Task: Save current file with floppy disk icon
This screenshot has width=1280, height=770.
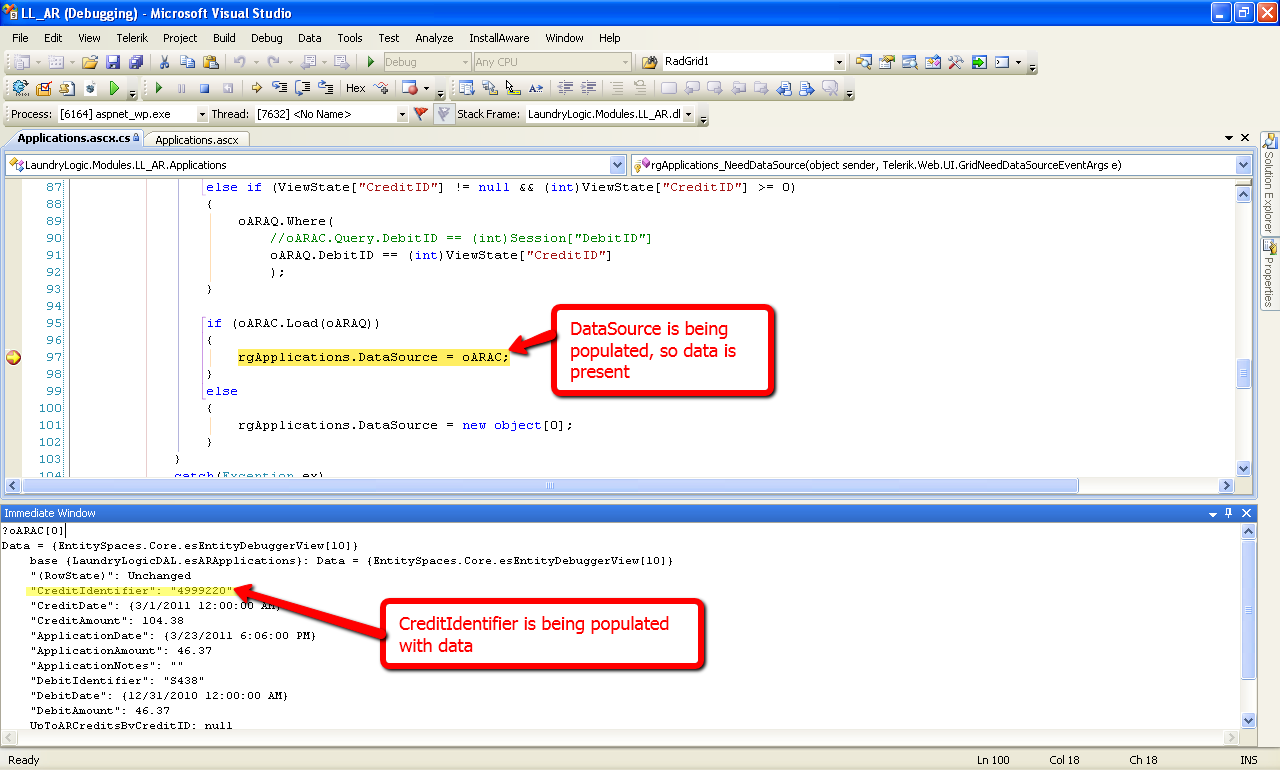Action: click(113, 62)
